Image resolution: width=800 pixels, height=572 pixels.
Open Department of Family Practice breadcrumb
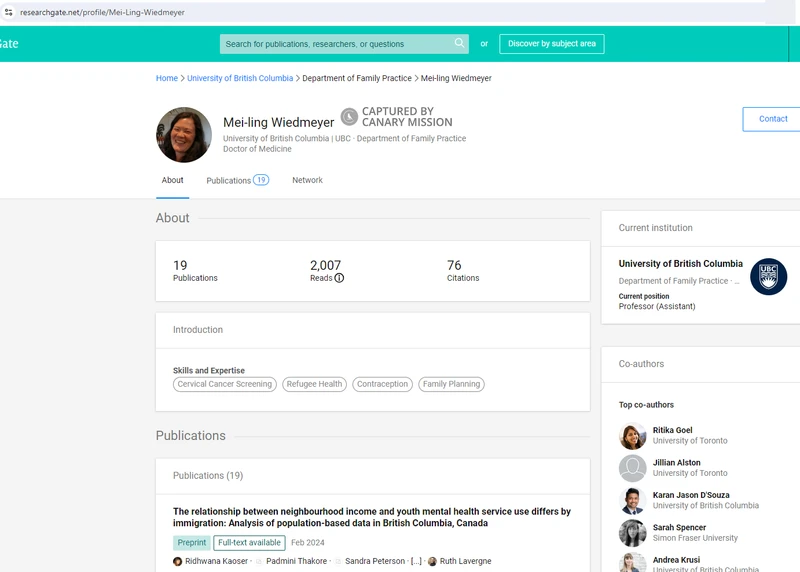[x=357, y=78]
